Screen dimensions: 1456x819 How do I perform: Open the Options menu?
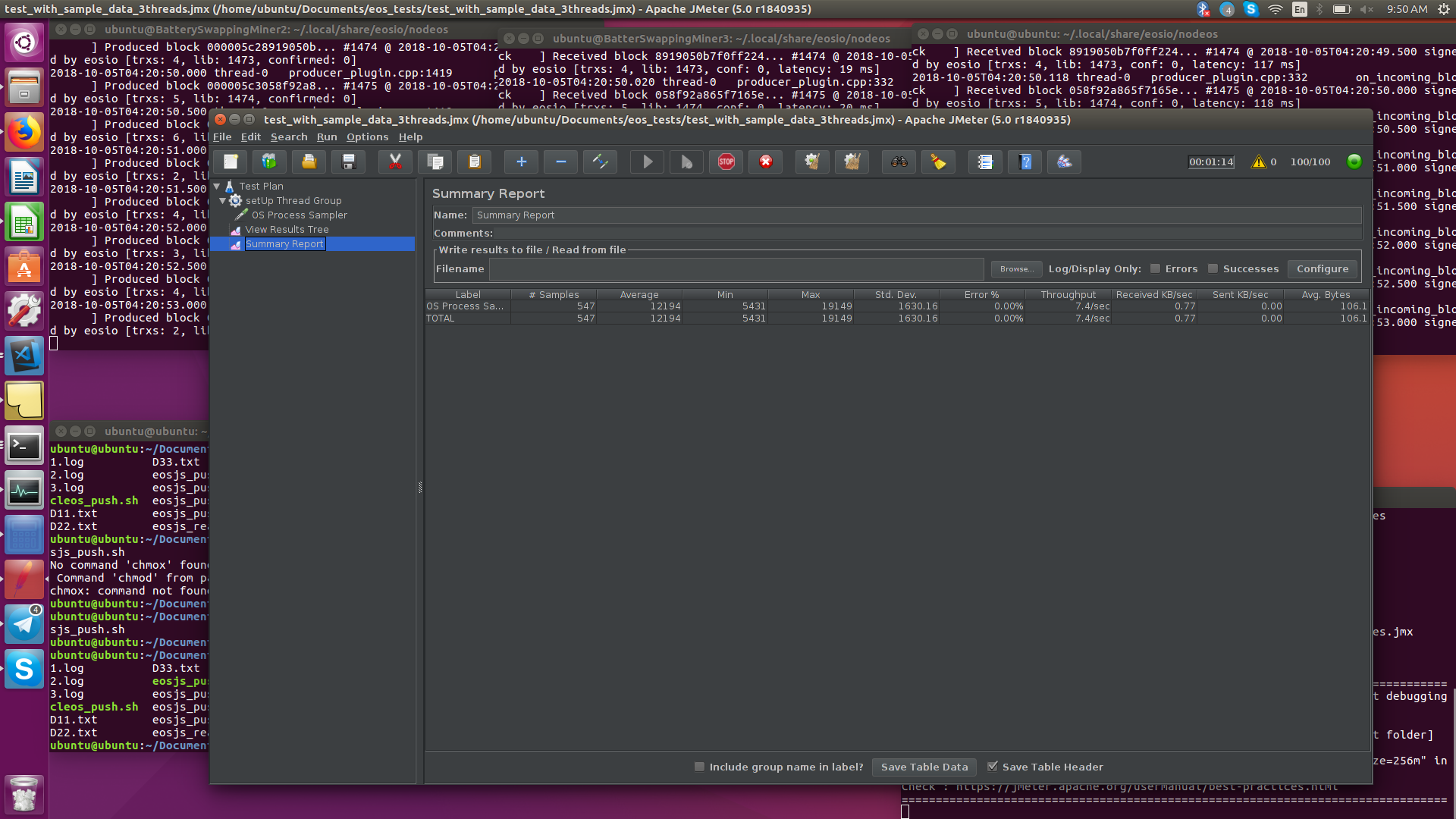(x=367, y=137)
